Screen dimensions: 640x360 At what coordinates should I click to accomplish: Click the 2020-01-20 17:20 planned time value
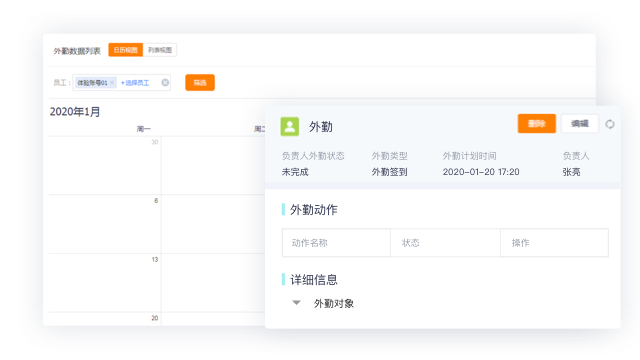481,172
